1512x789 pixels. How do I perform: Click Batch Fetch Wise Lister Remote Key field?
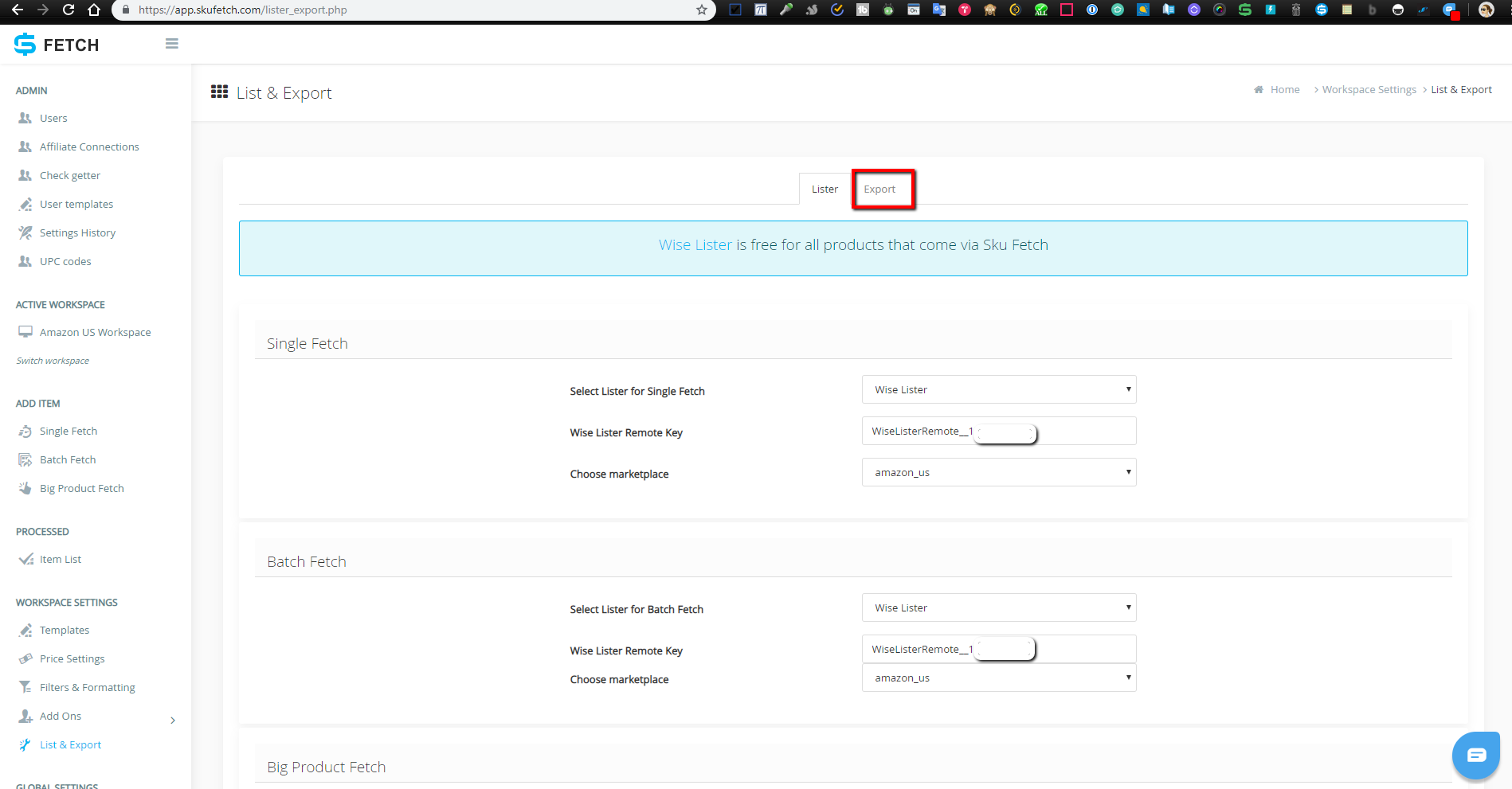tap(999, 649)
